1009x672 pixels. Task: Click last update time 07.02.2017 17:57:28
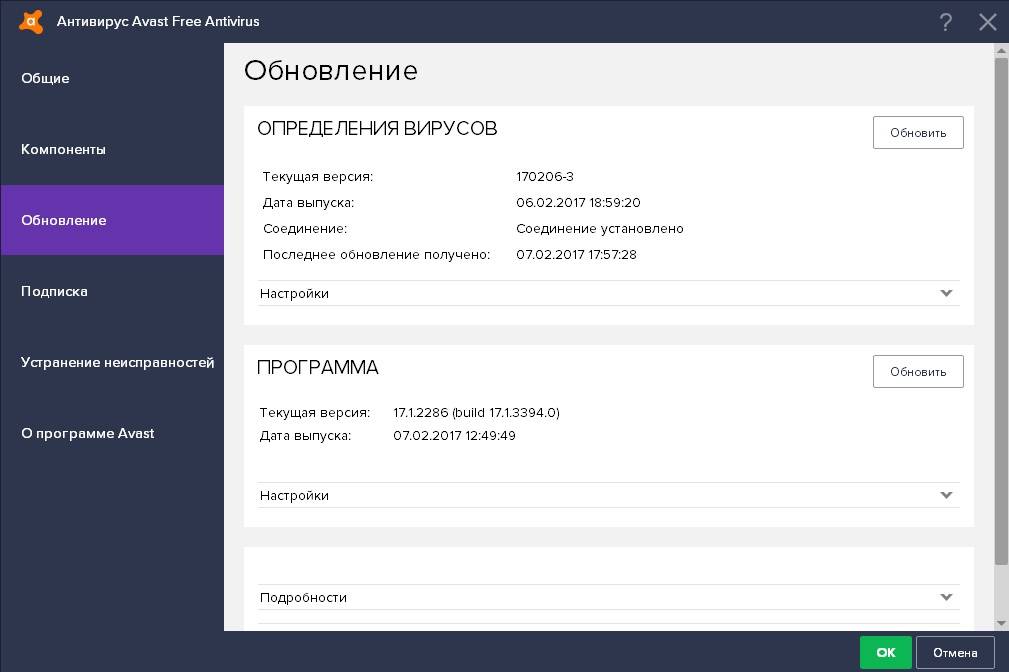pos(576,254)
